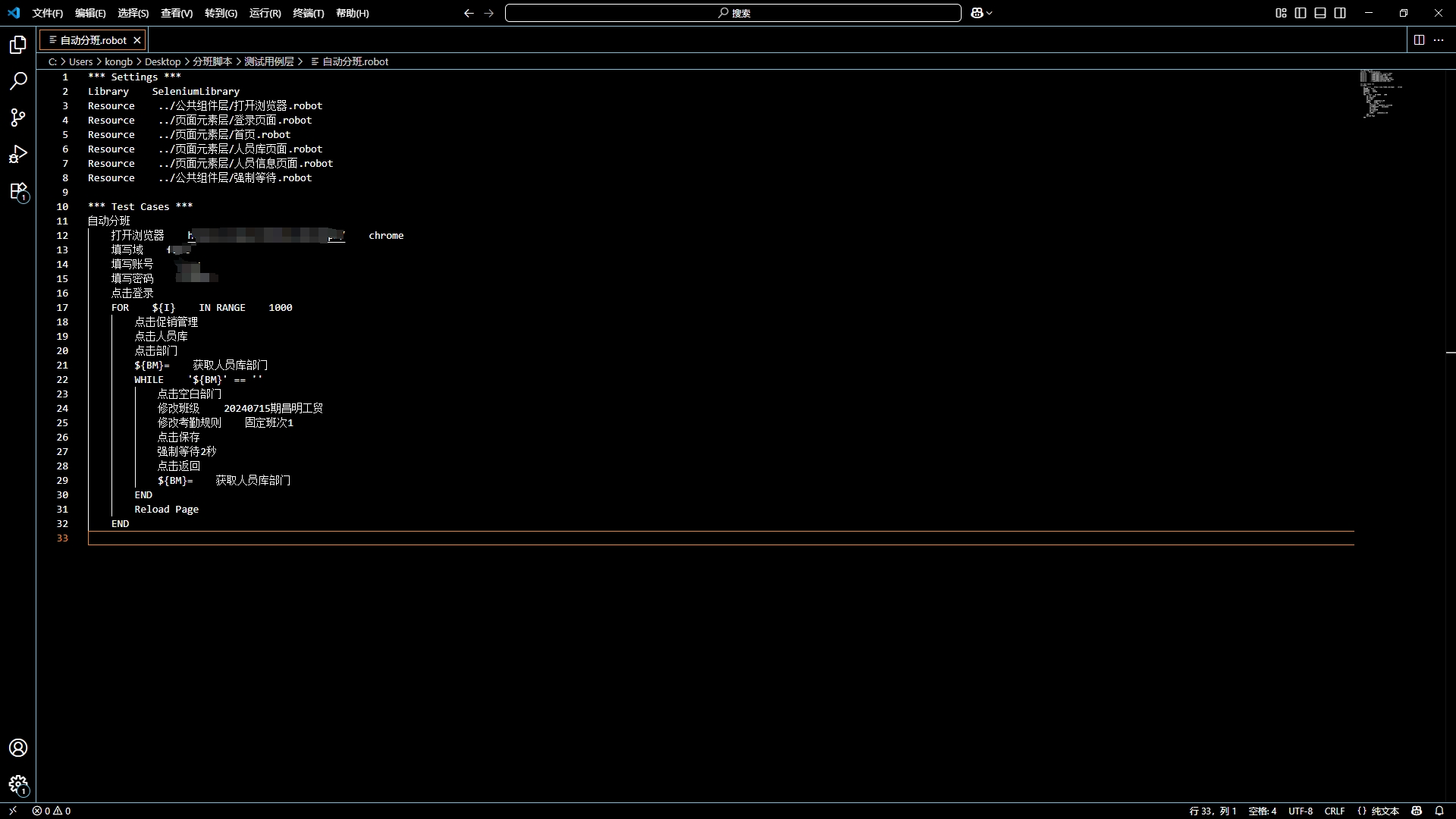The image size is (1456, 819).
Task: Toggle the bottom panel layout
Action: click(x=1320, y=13)
